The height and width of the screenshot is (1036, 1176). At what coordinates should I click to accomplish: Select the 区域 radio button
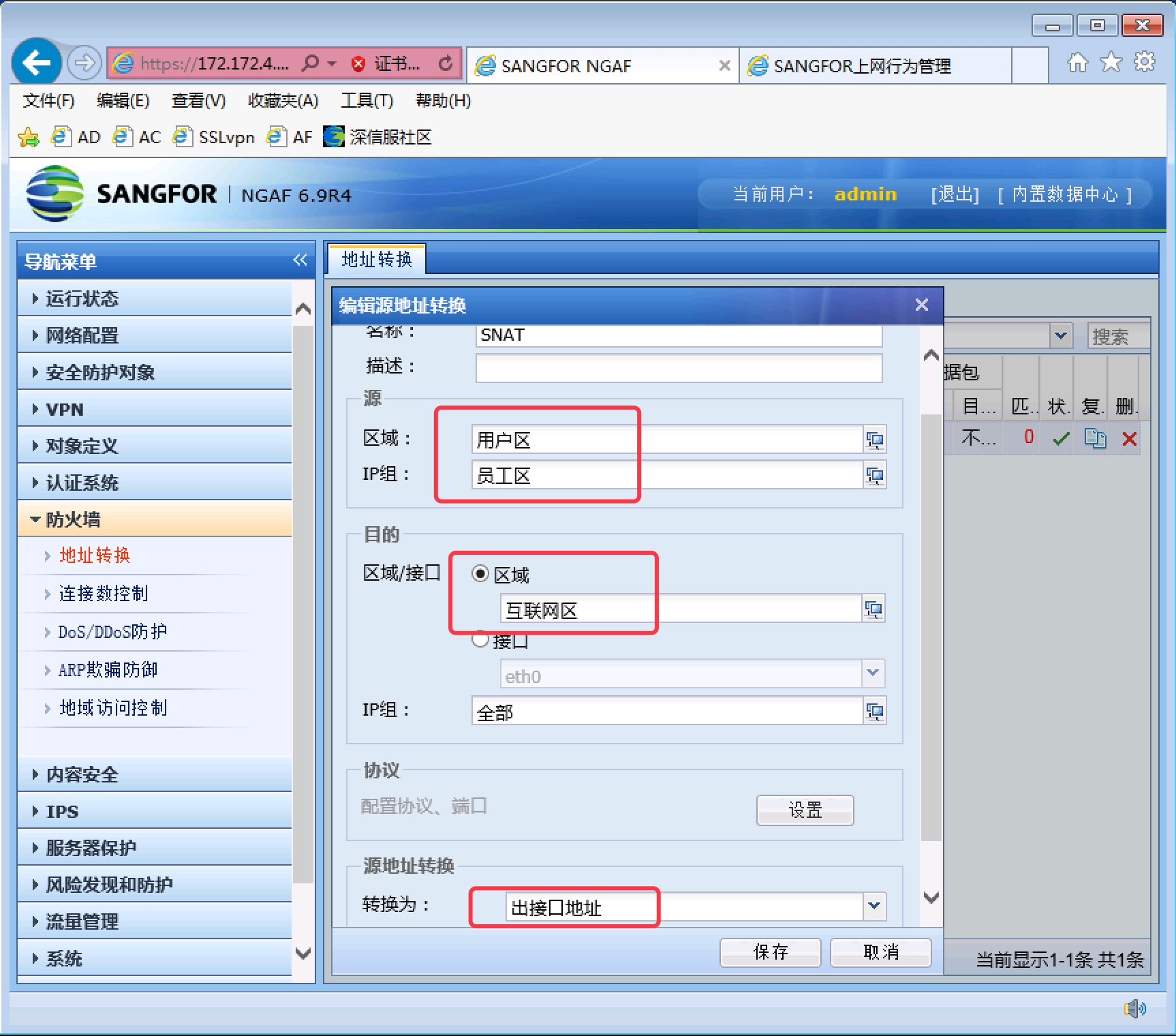tap(480, 574)
